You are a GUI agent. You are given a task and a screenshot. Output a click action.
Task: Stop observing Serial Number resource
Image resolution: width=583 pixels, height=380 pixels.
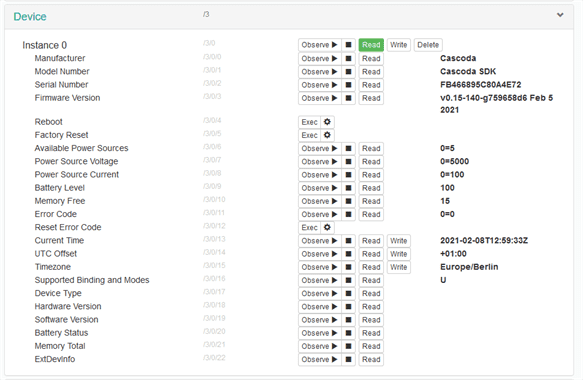[348, 85]
